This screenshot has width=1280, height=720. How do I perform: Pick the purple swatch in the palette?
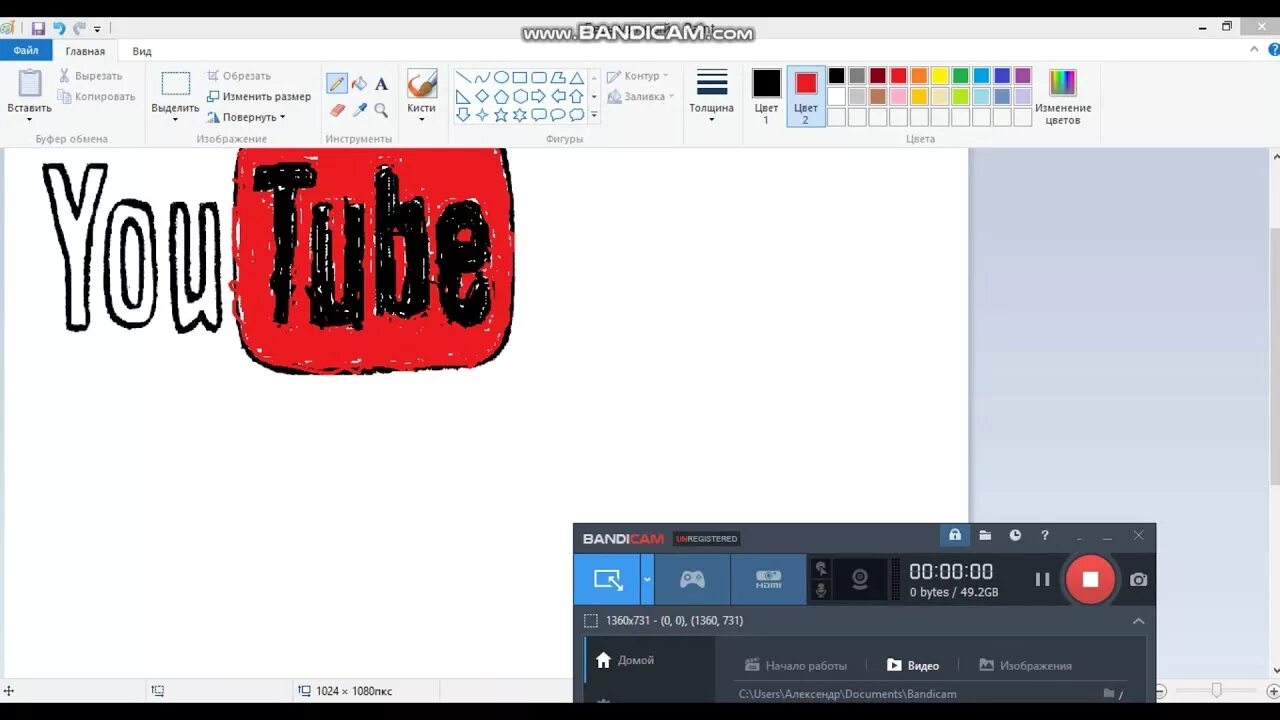1023,76
